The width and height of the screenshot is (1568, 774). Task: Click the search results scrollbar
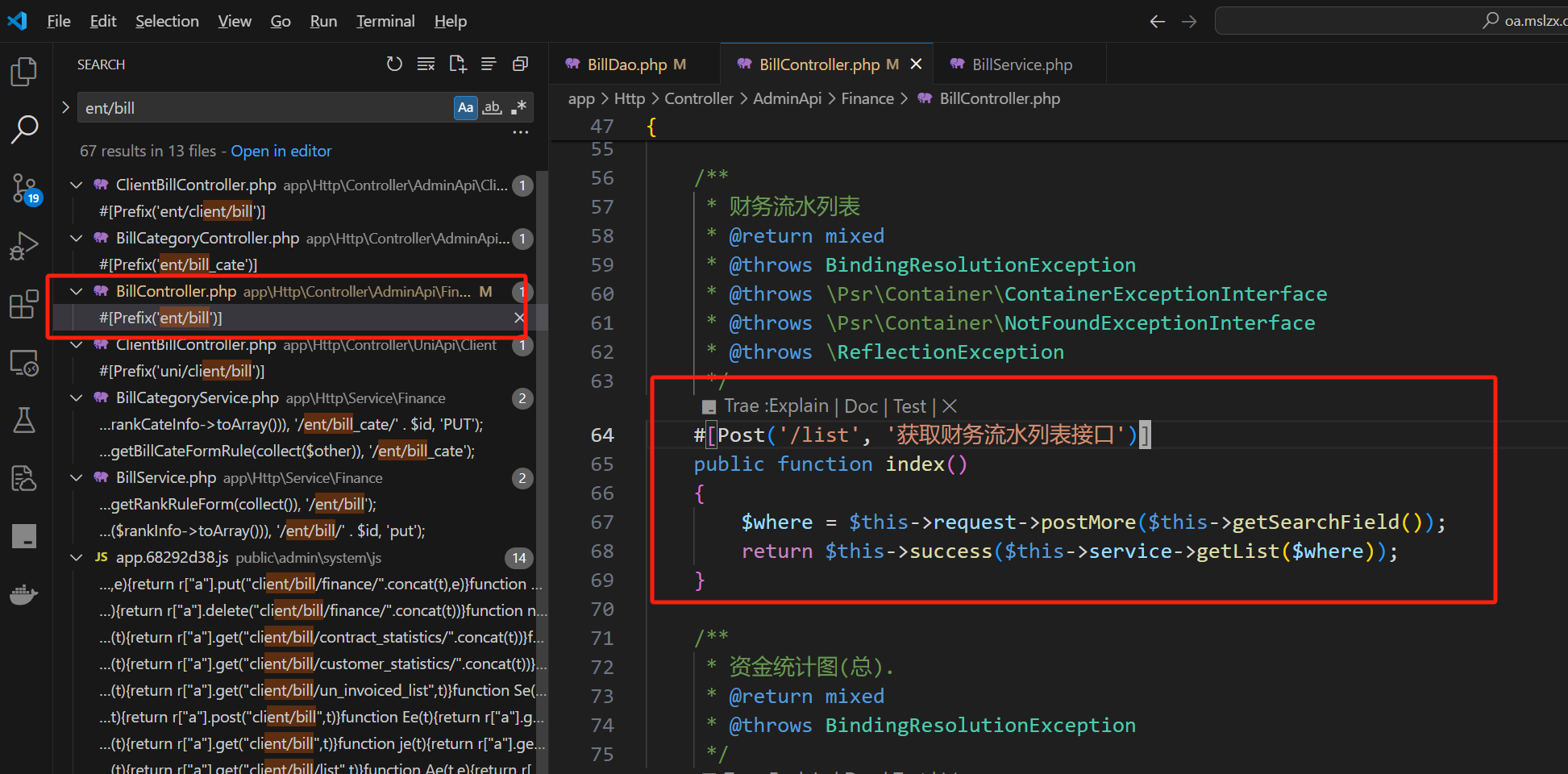click(x=543, y=472)
